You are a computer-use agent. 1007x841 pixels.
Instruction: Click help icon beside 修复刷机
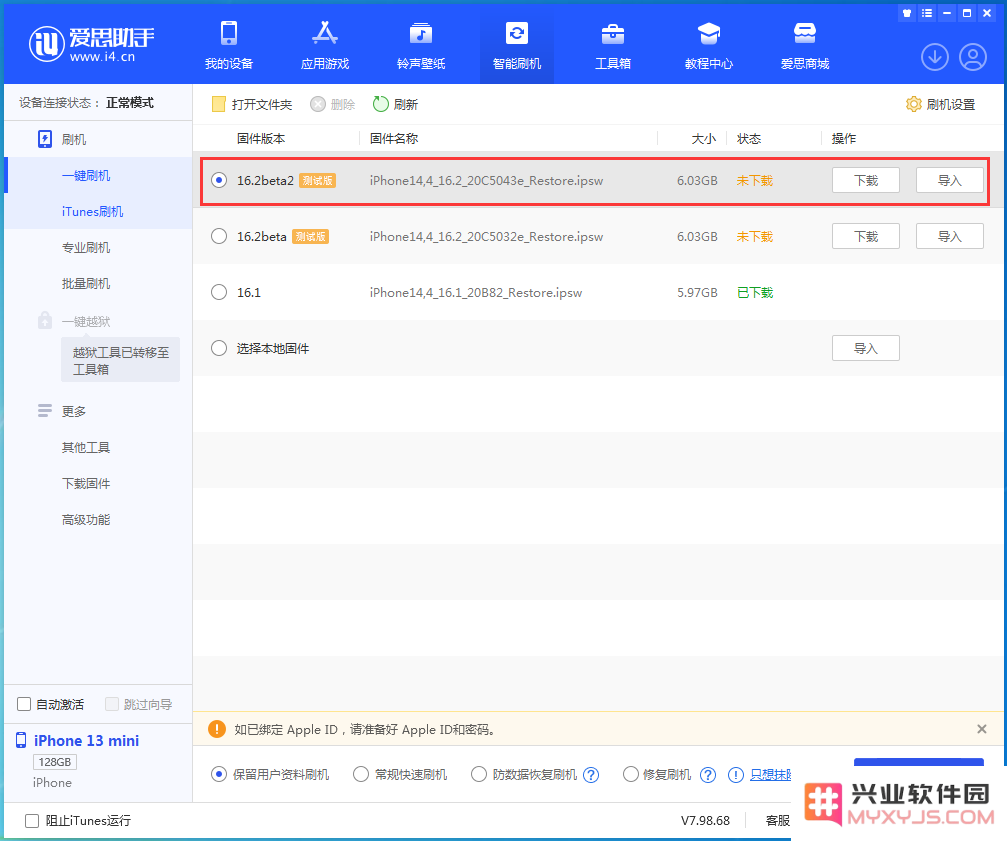(x=708, y=775)
